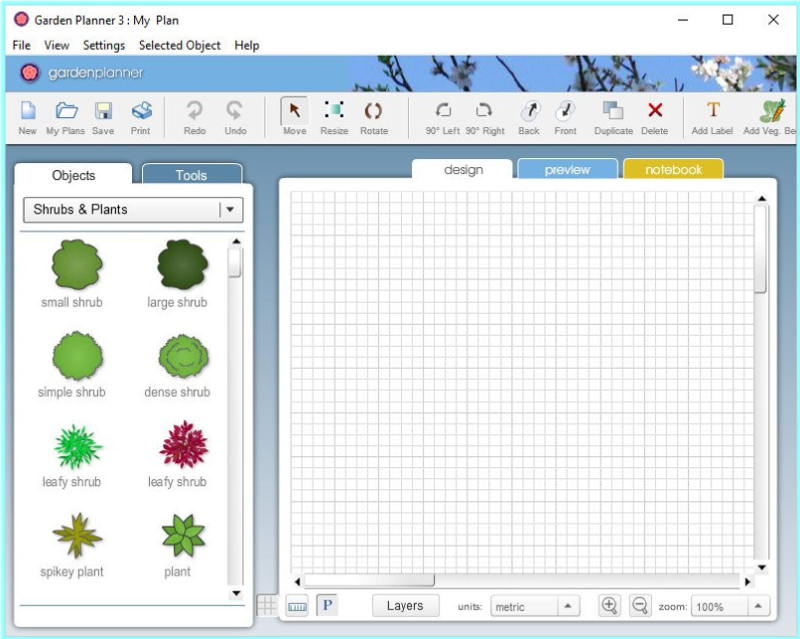Pick the plant object
This screenshot has width=800, height=639.
(x=183, y=535)
